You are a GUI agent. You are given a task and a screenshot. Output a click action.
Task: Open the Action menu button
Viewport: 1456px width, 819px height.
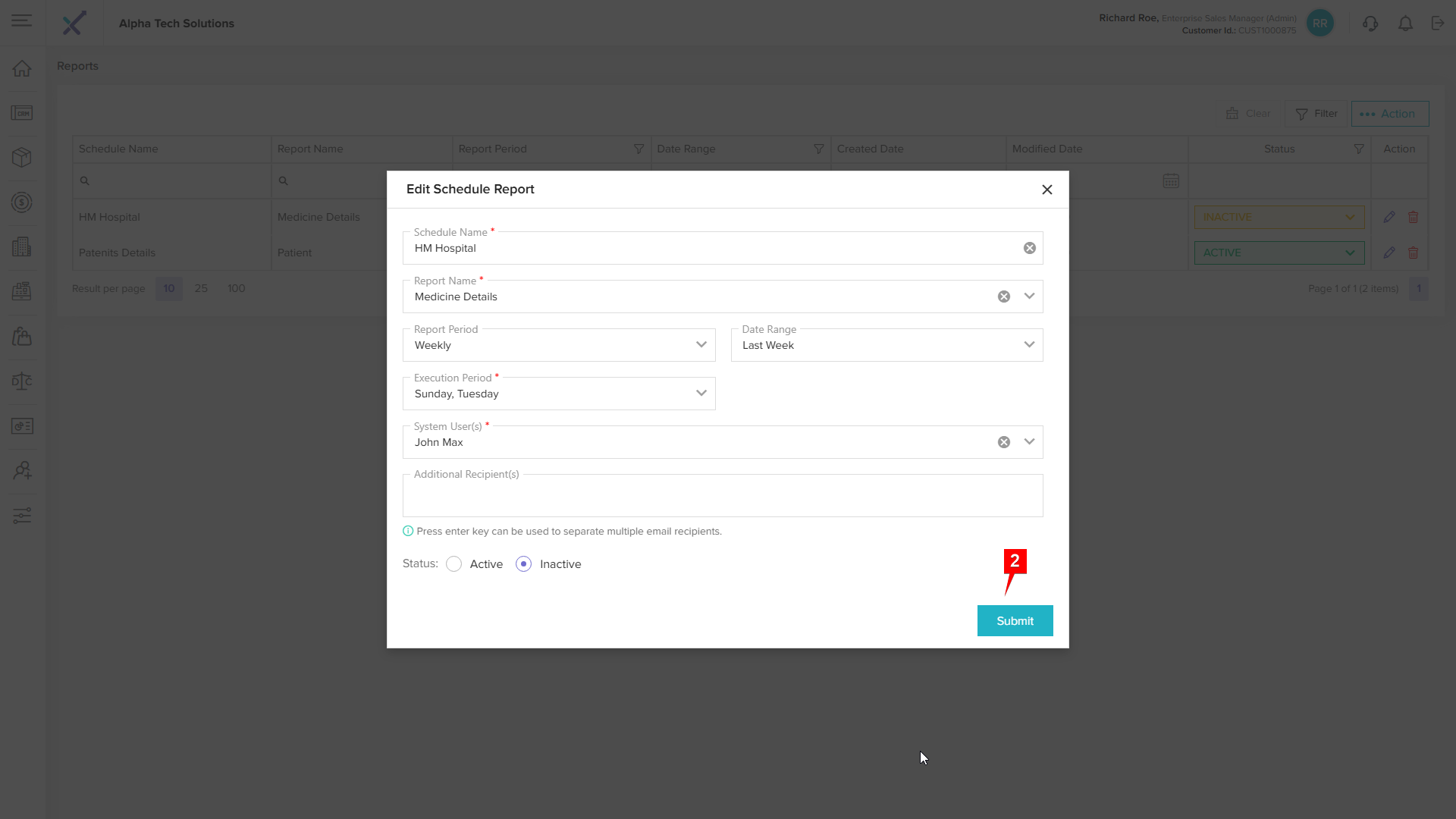[1389, 114]
